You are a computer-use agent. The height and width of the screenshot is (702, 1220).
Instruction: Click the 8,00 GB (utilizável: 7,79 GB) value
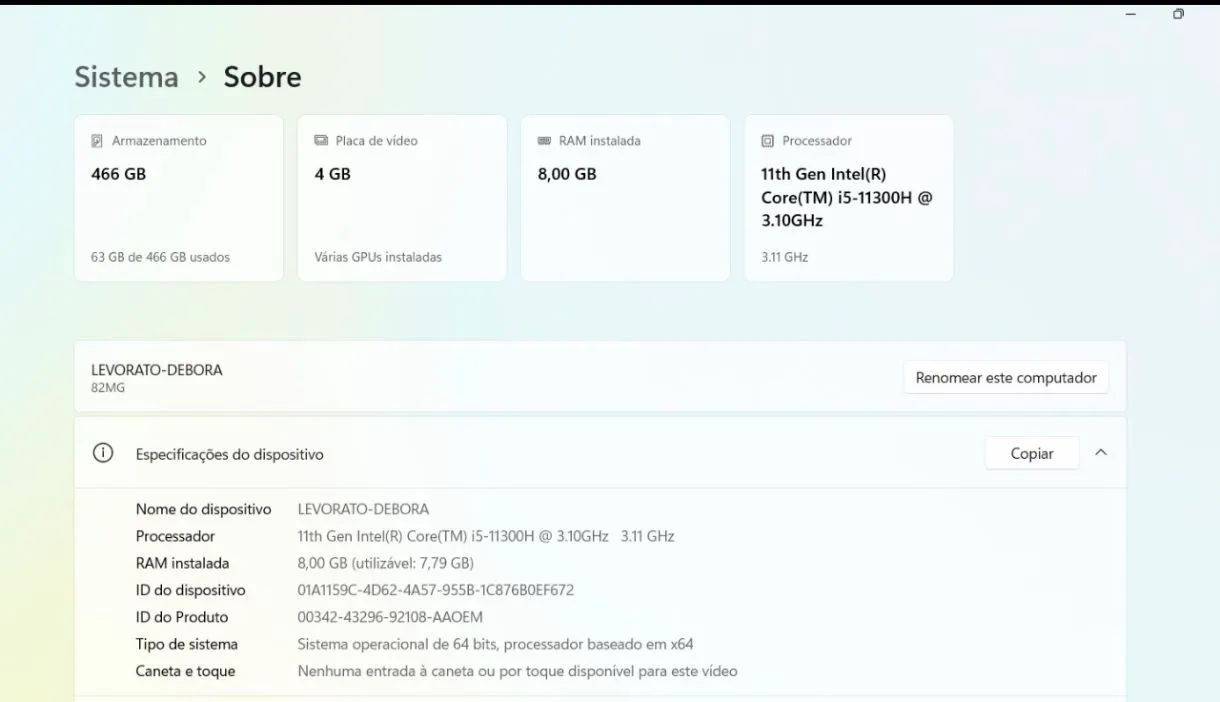[386, 563]
